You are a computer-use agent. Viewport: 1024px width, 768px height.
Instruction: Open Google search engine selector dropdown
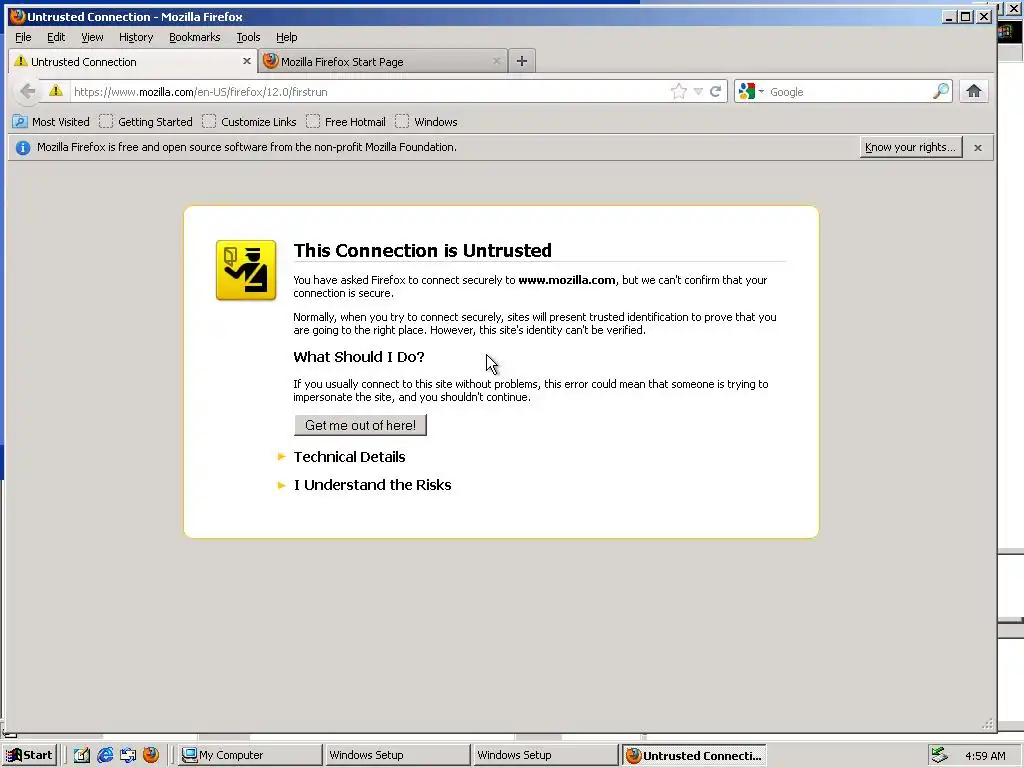(750, 91)
